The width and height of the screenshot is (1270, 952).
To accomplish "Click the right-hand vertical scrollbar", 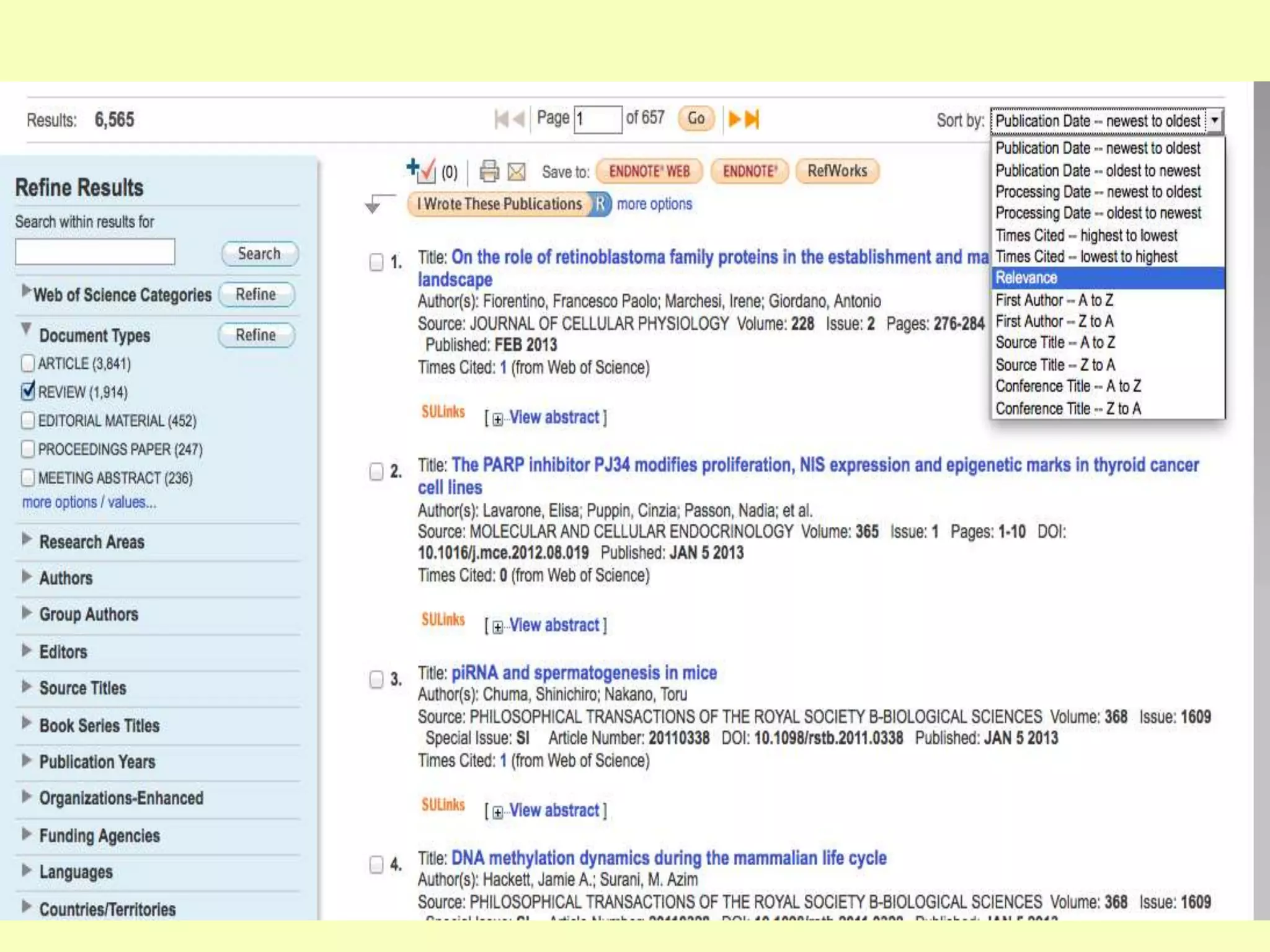I will coord(1261,496).
